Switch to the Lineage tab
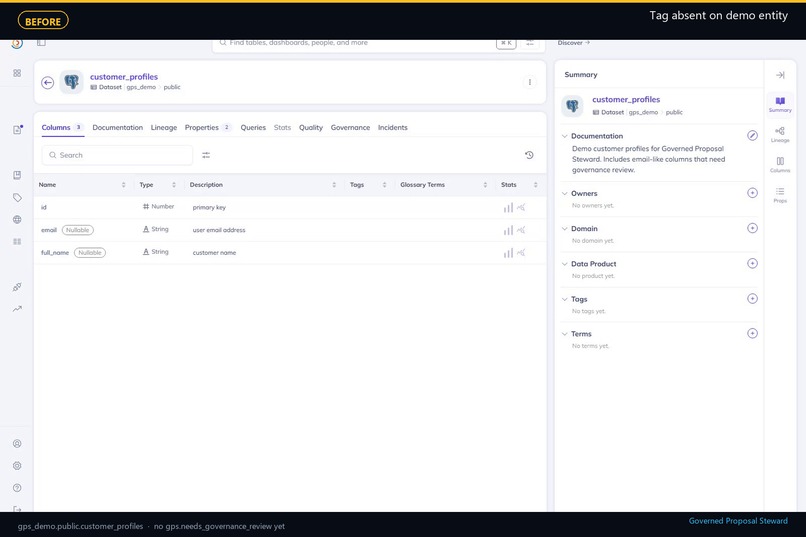The width and height of the screenshot is (806, 537). coord(164,127)
